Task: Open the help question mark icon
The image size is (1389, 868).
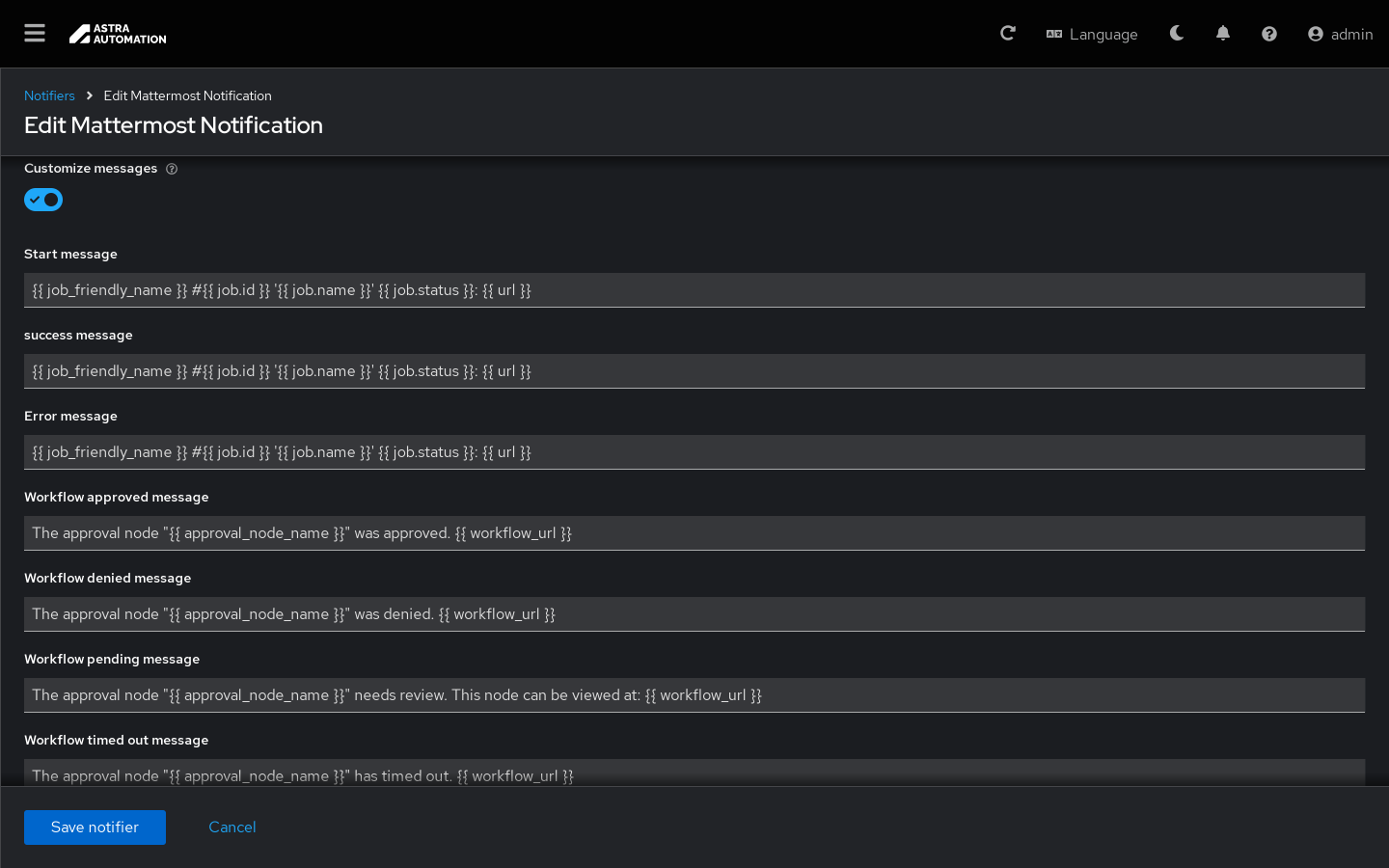Action: tap(1269, 34)
